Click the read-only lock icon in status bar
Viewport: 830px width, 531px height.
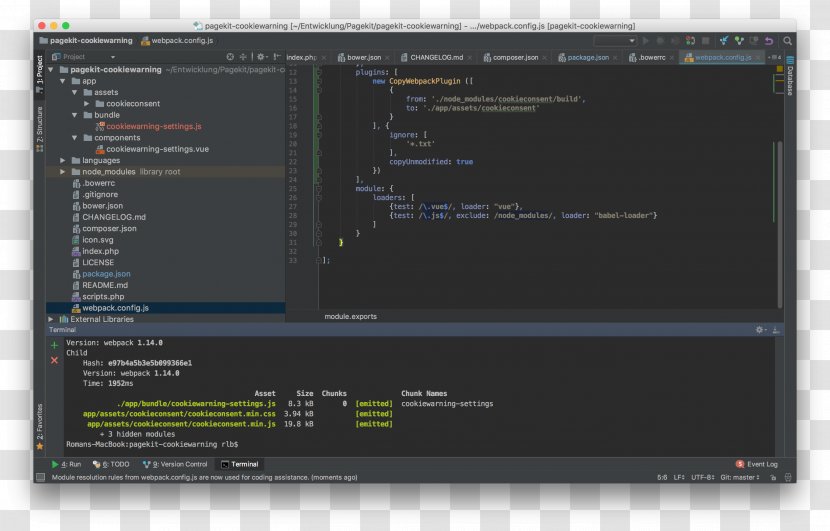[773, 478]
